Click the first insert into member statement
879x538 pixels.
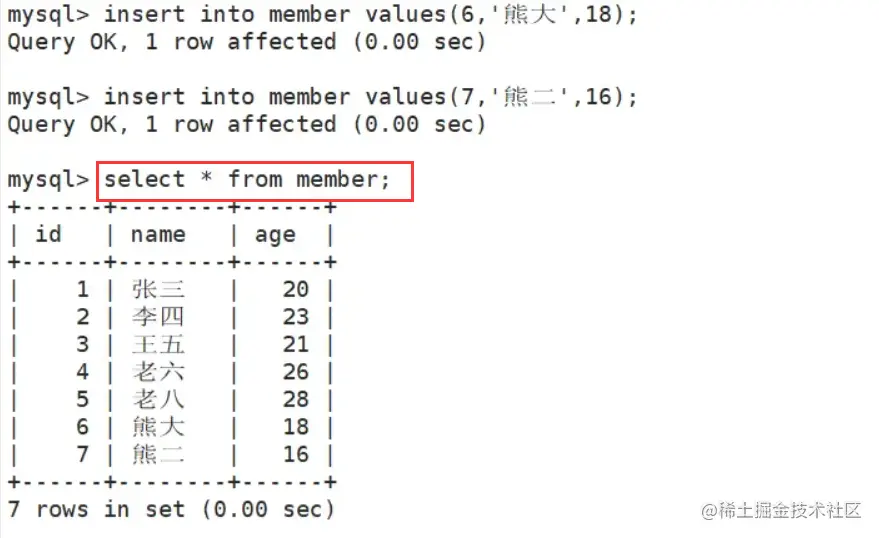371,14
